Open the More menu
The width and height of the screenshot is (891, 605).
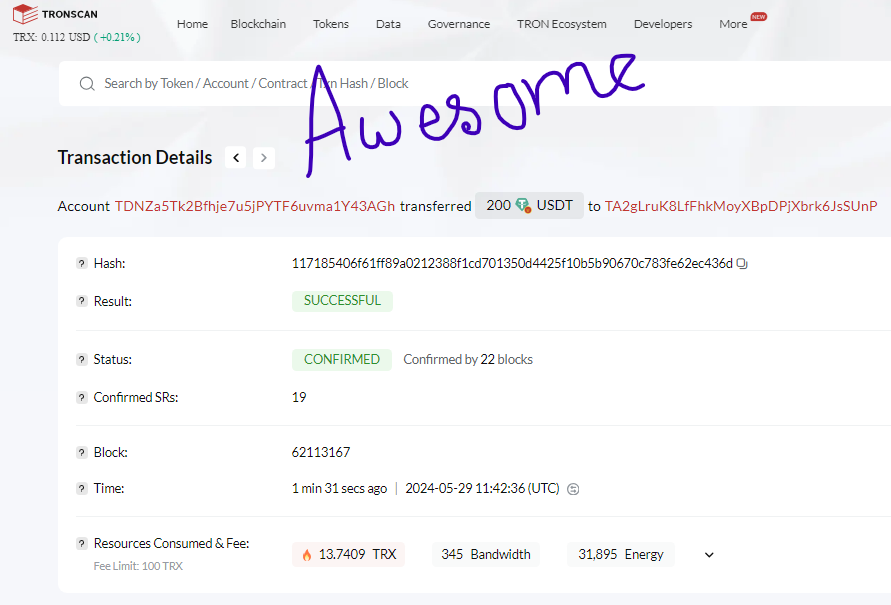[733, 24]
